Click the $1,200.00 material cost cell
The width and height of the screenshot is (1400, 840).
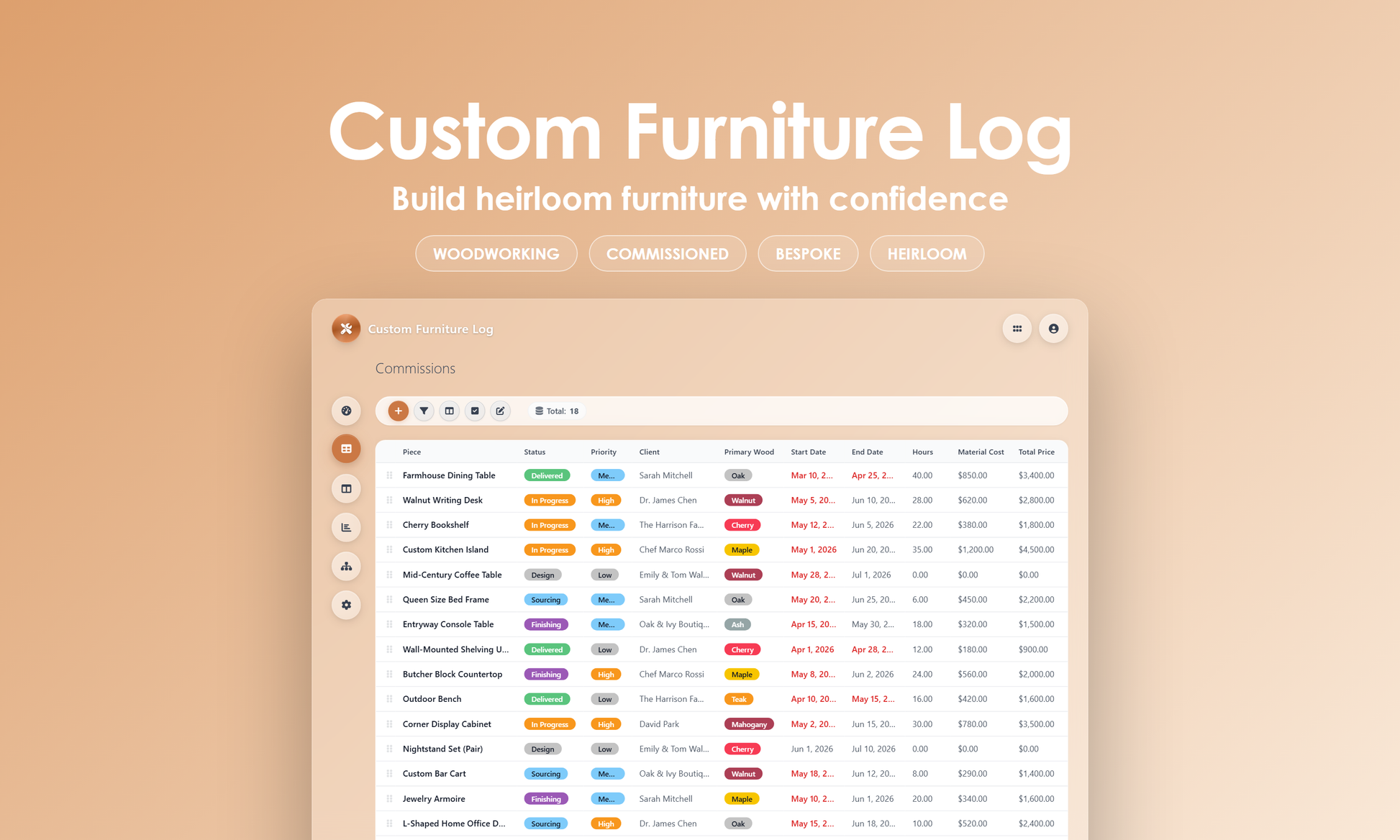[976, 549]
